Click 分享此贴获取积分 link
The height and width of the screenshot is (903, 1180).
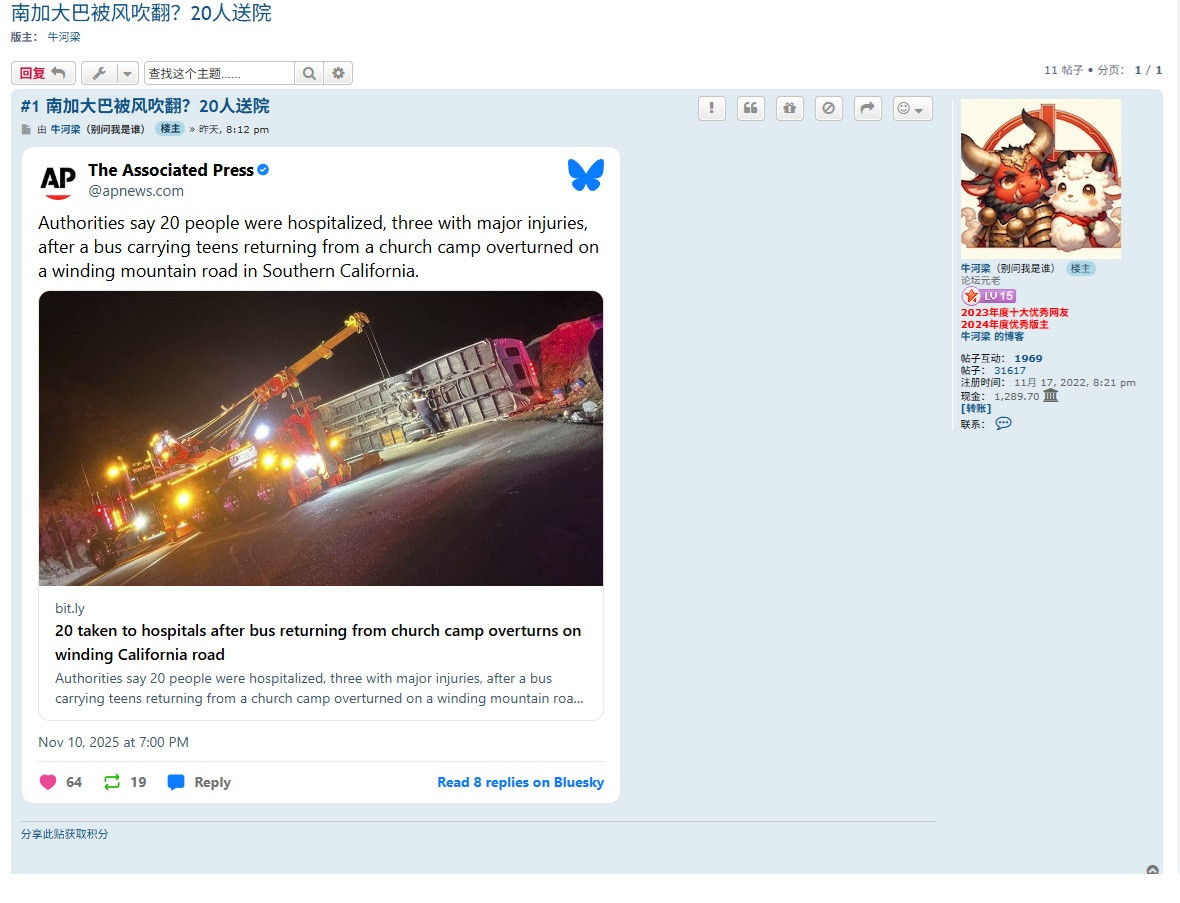(x=65, y=834)
